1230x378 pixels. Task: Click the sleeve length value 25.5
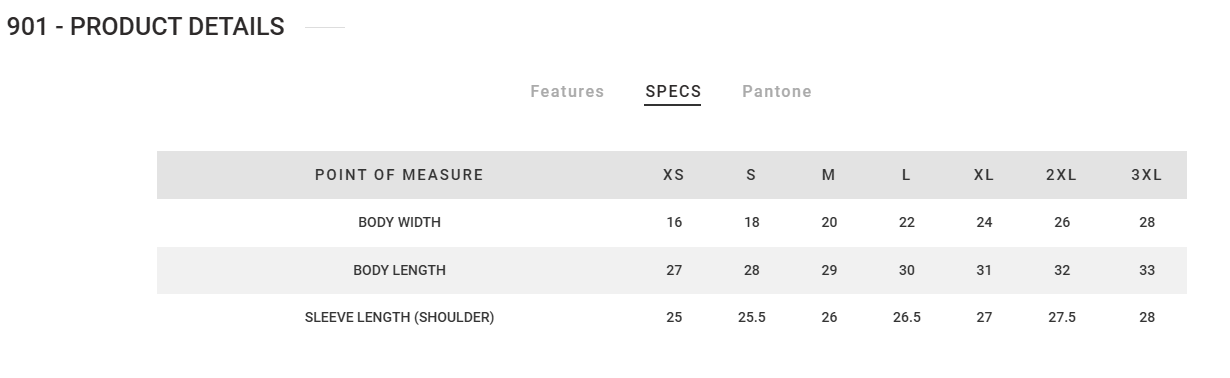tap(752, 318)
